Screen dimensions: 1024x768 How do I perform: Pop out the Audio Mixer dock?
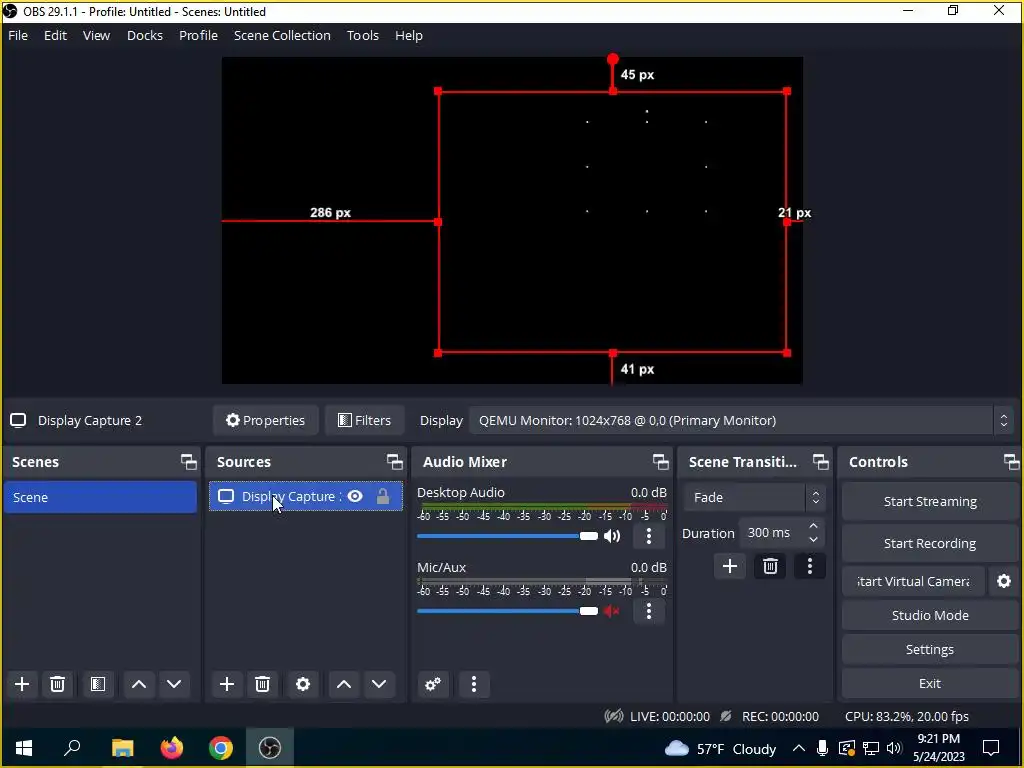click(660, 462)
